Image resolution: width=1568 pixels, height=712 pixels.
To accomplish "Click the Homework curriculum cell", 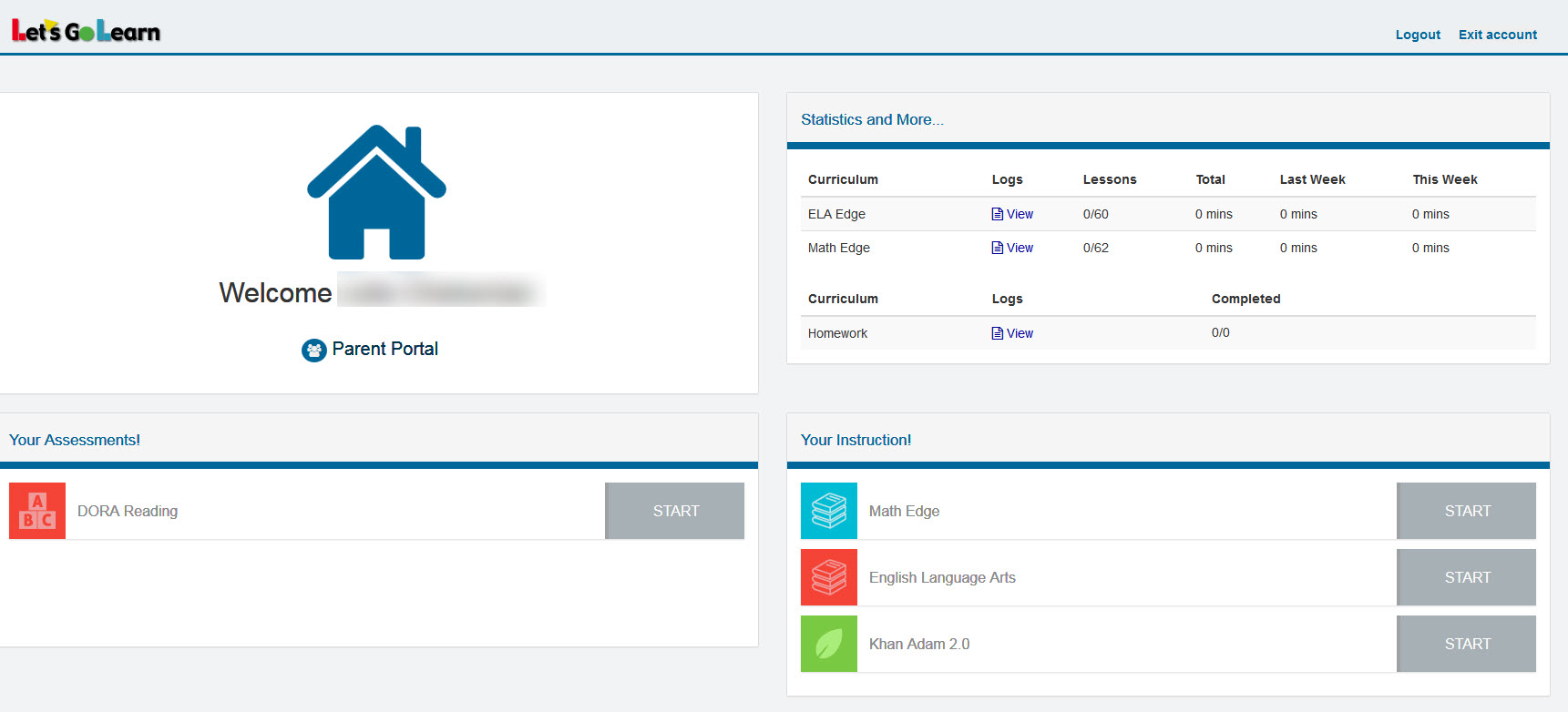I will [x=837, y=333].
